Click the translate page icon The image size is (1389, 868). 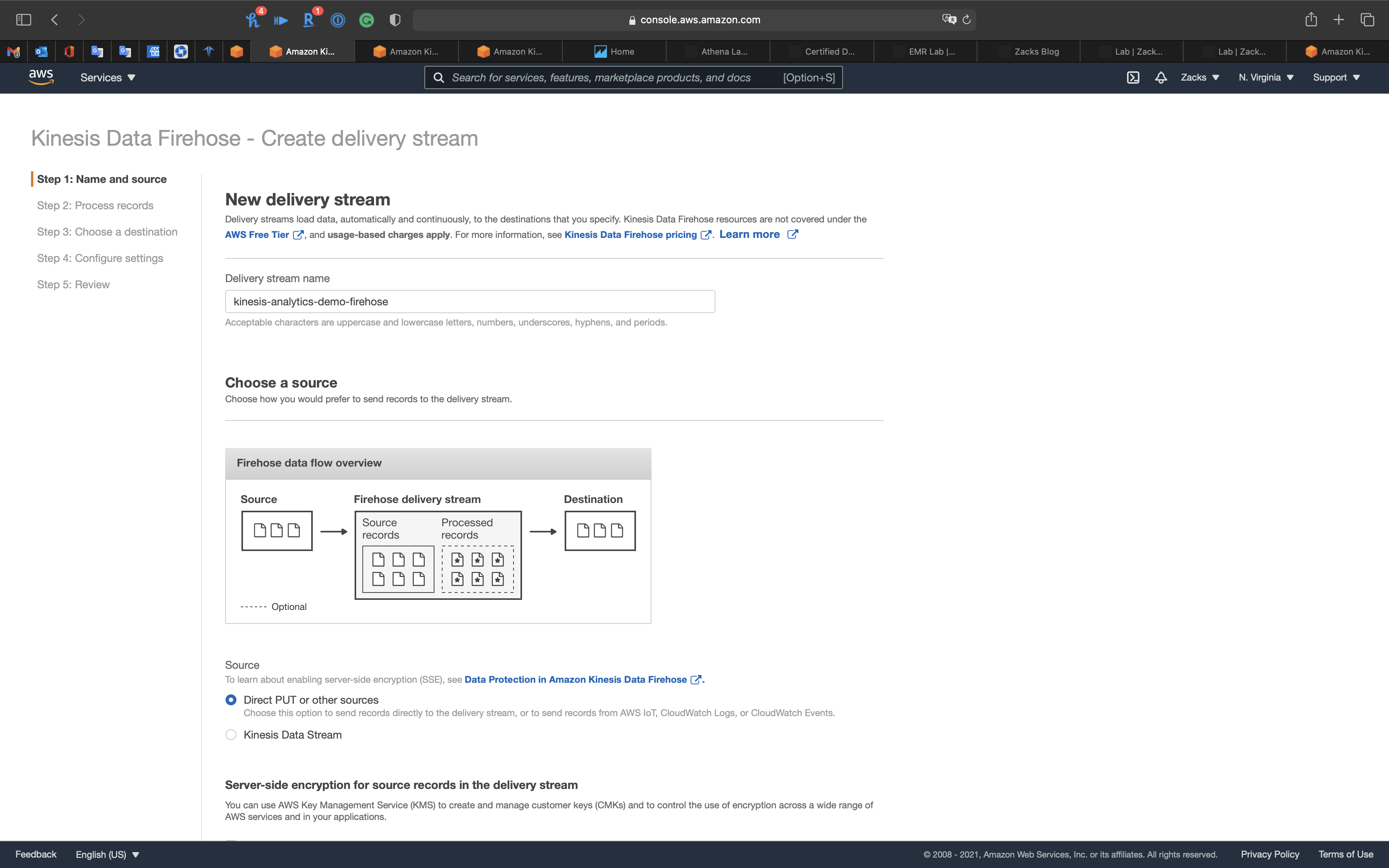tap(949, 19)
